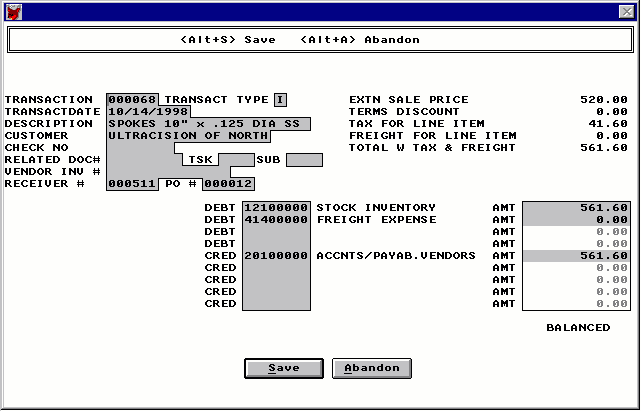This screenshot has height=411, width=641.
Task: Click Freight Expense amount 0.00
Action: pyautogui.click(x=576, y=220)
